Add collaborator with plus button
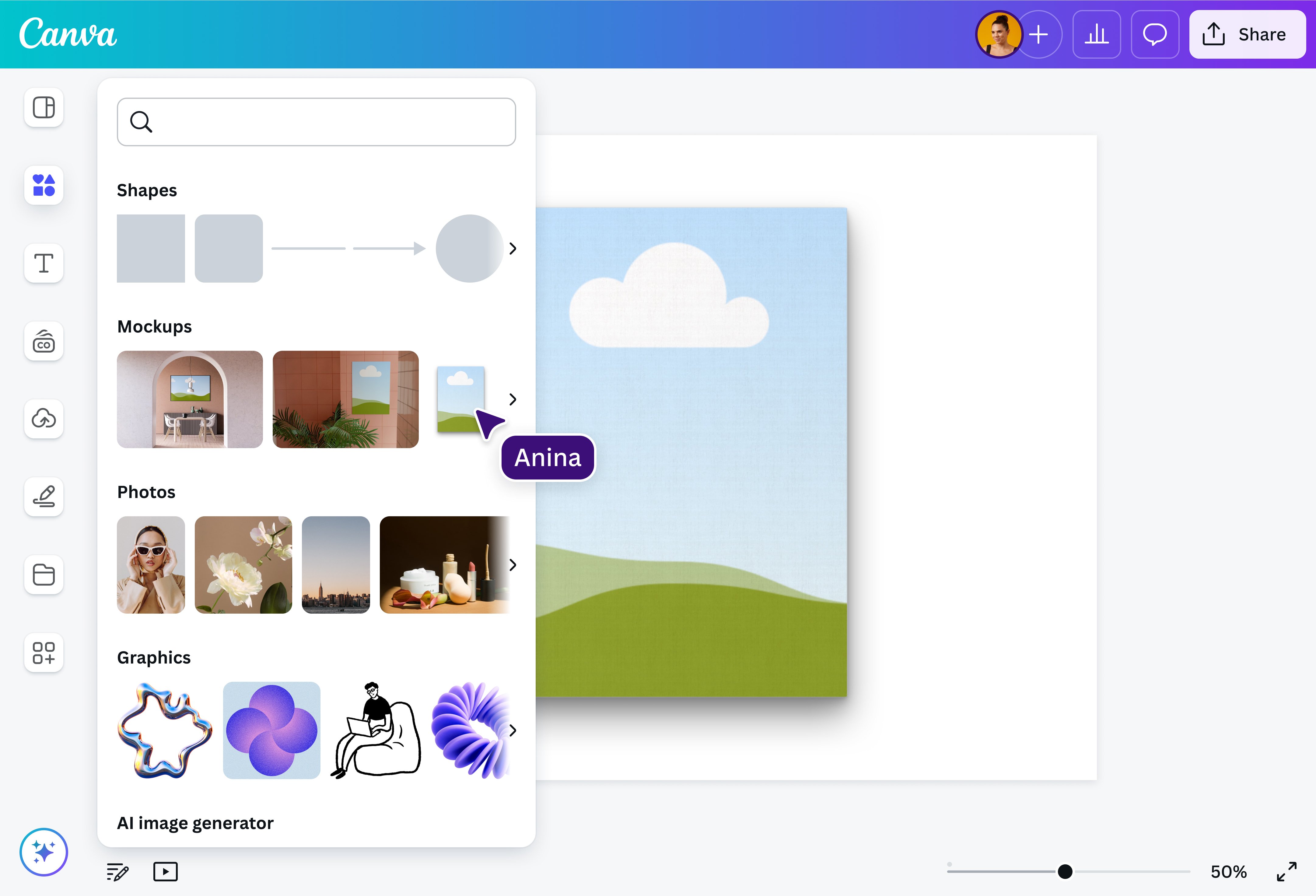 (x=1039, y=34)
